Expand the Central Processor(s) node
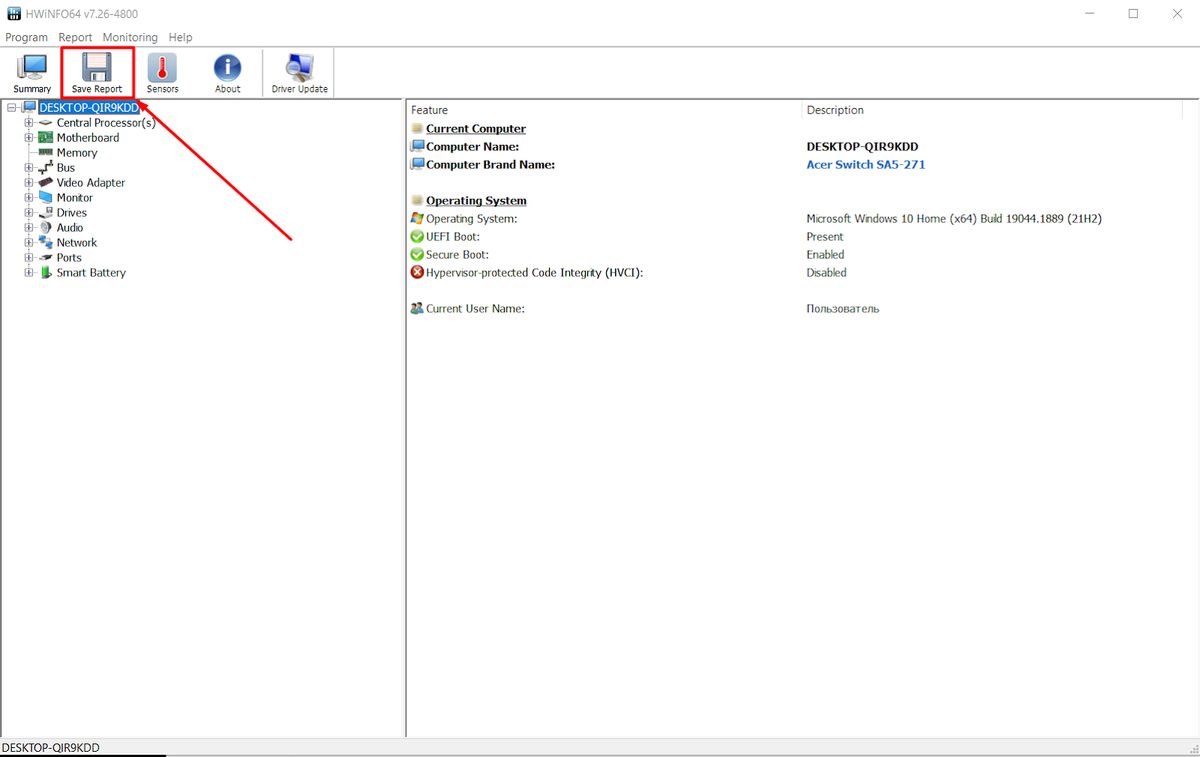The width and height of the screenshot is (1200, 757). click(x=29, y=123)
